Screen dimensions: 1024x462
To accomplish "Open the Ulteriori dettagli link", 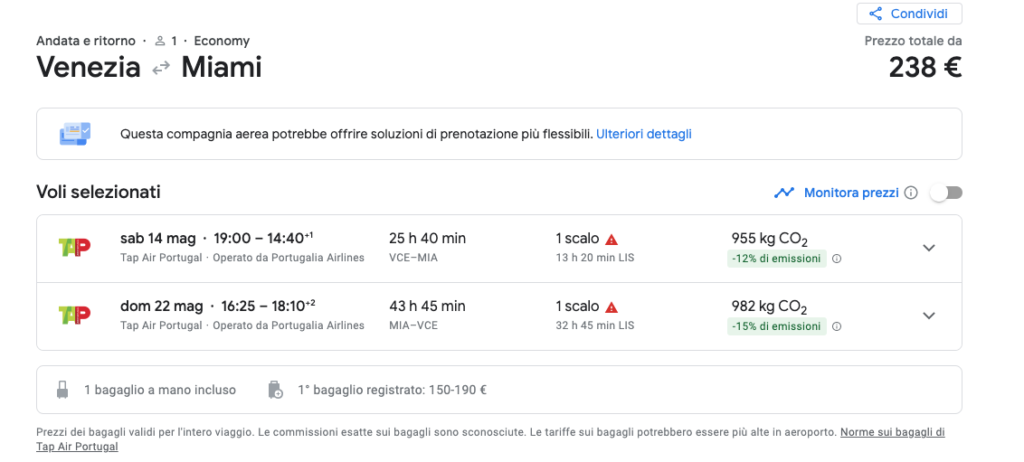I will point(643,134).
